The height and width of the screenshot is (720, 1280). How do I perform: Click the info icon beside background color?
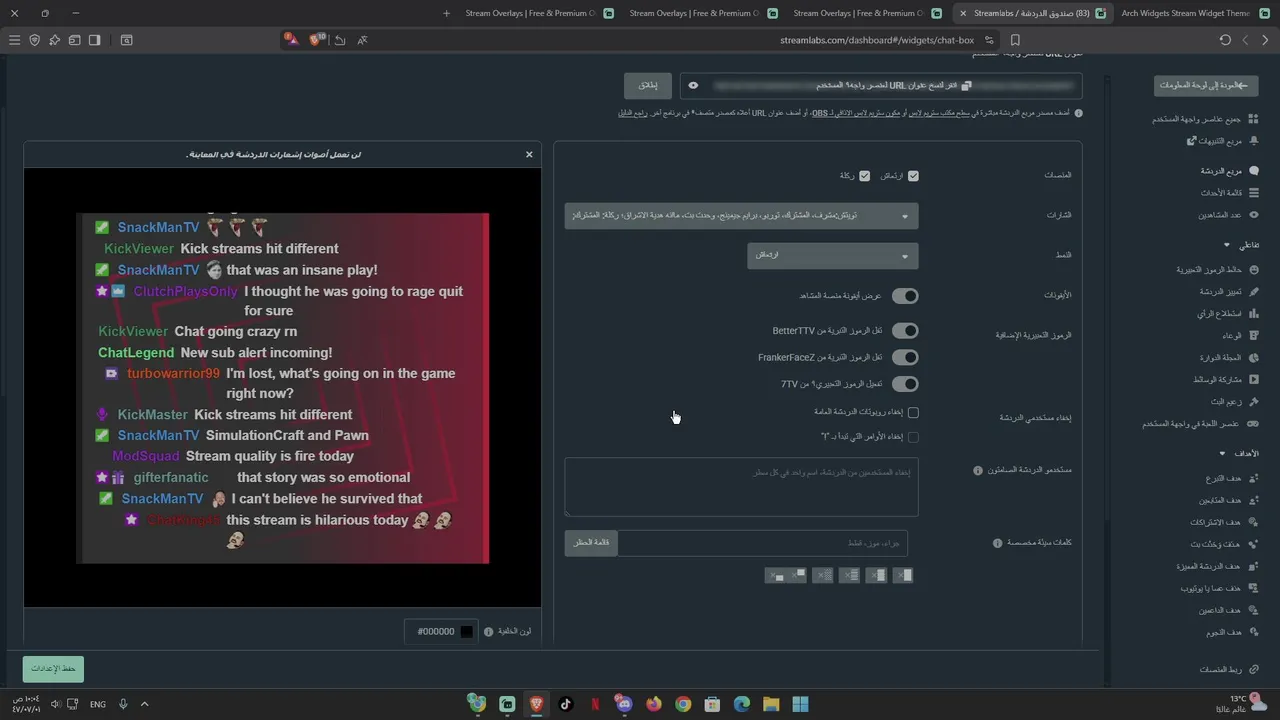(488, 632)
